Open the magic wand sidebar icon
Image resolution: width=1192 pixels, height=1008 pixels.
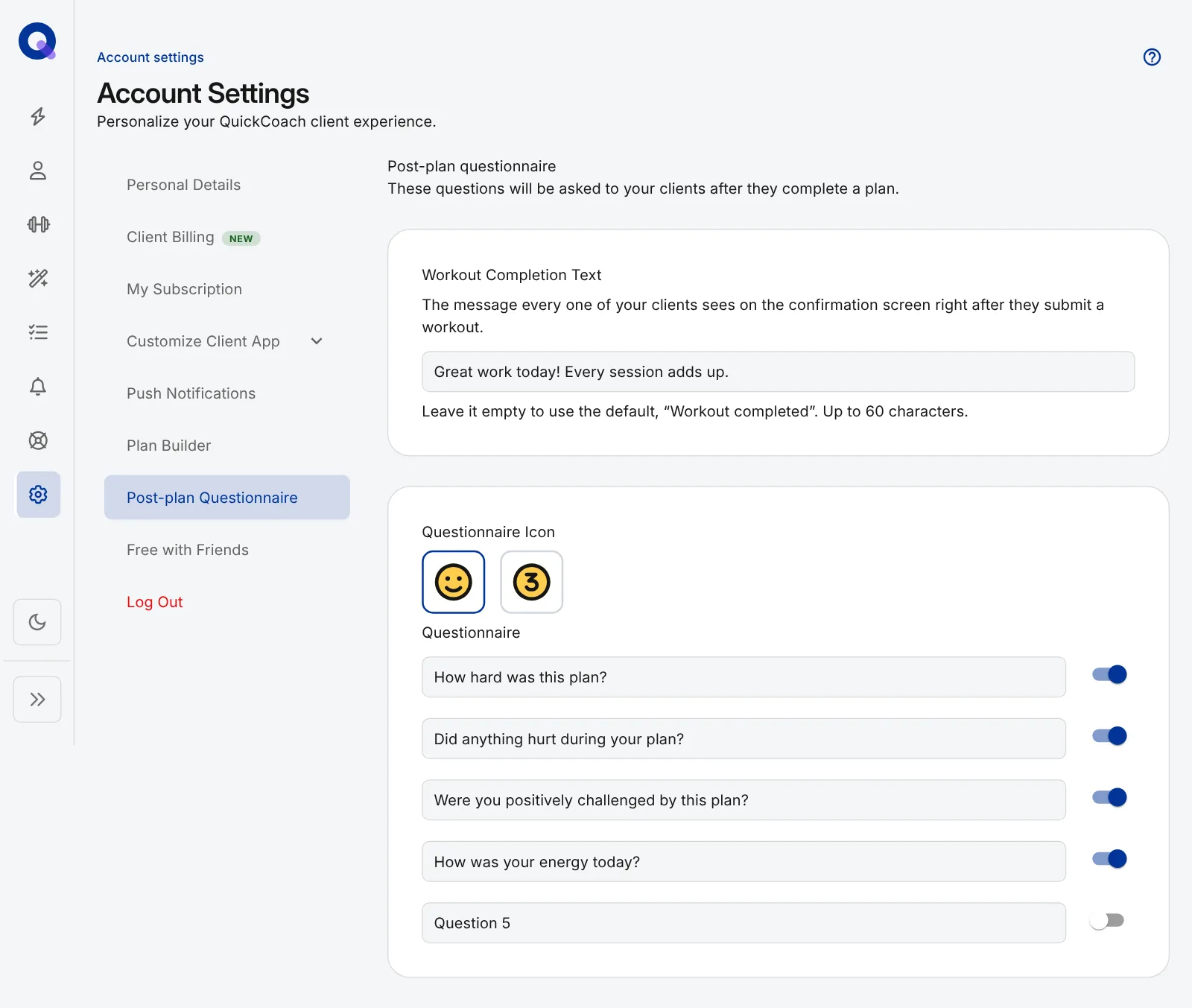[38, 279]
